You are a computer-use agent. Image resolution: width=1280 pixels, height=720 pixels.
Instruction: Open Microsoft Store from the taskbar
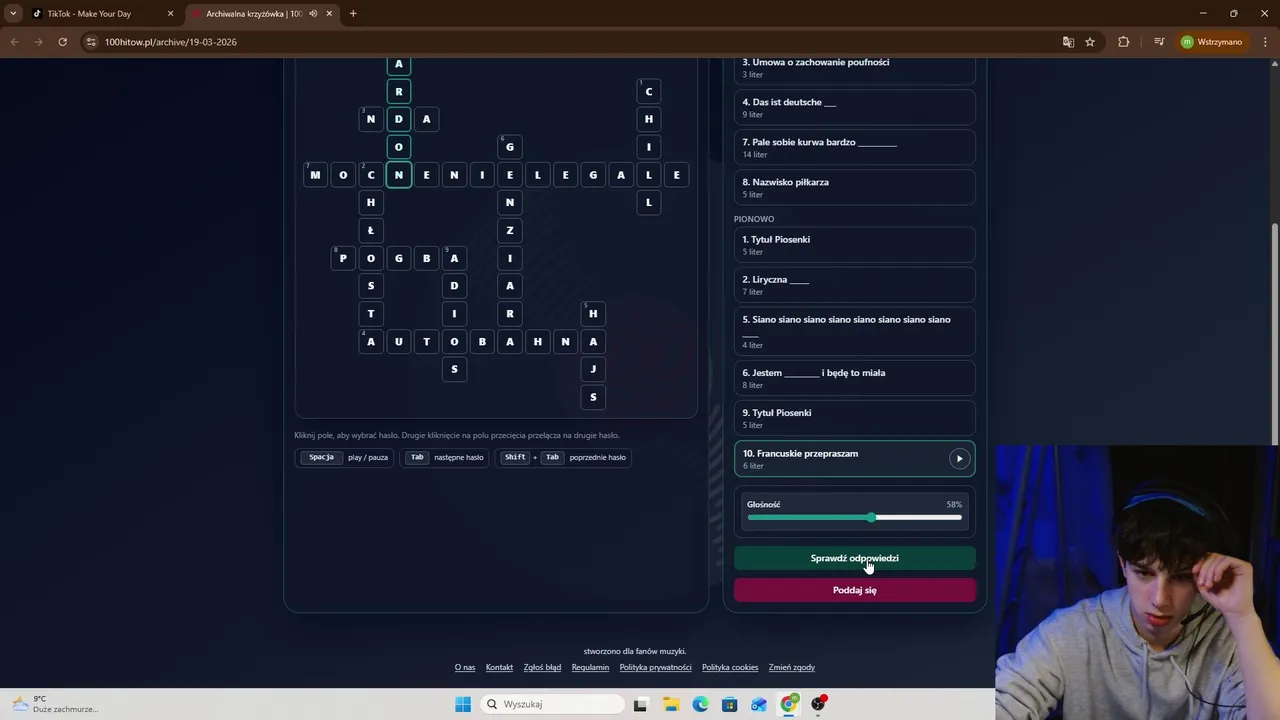730,704
